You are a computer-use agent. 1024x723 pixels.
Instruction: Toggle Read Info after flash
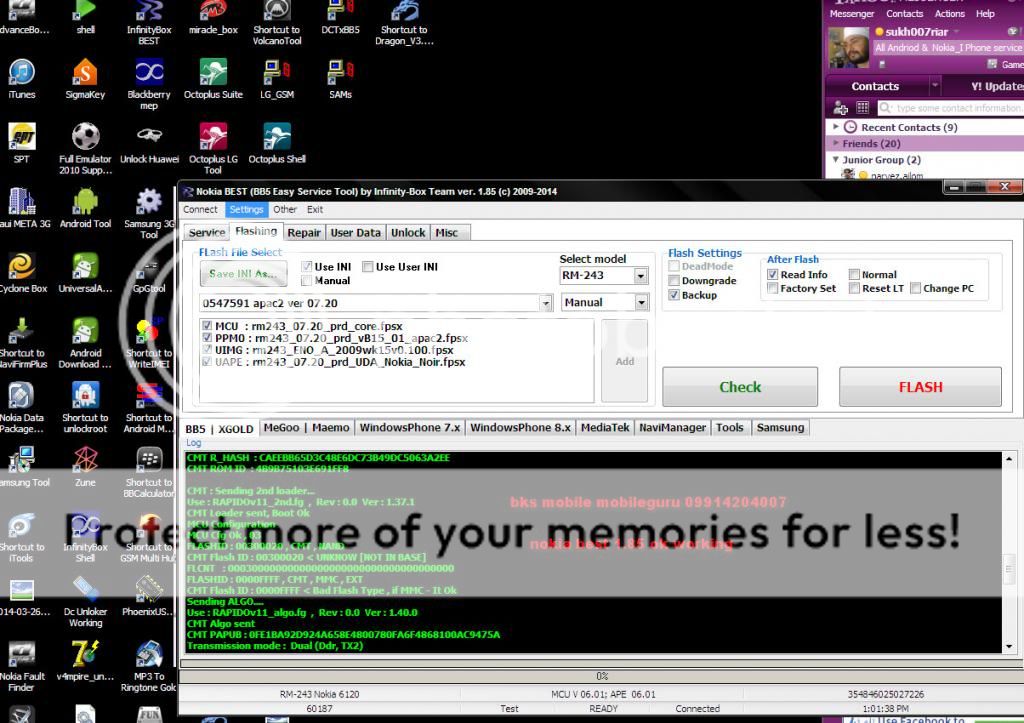coord(773,274)
